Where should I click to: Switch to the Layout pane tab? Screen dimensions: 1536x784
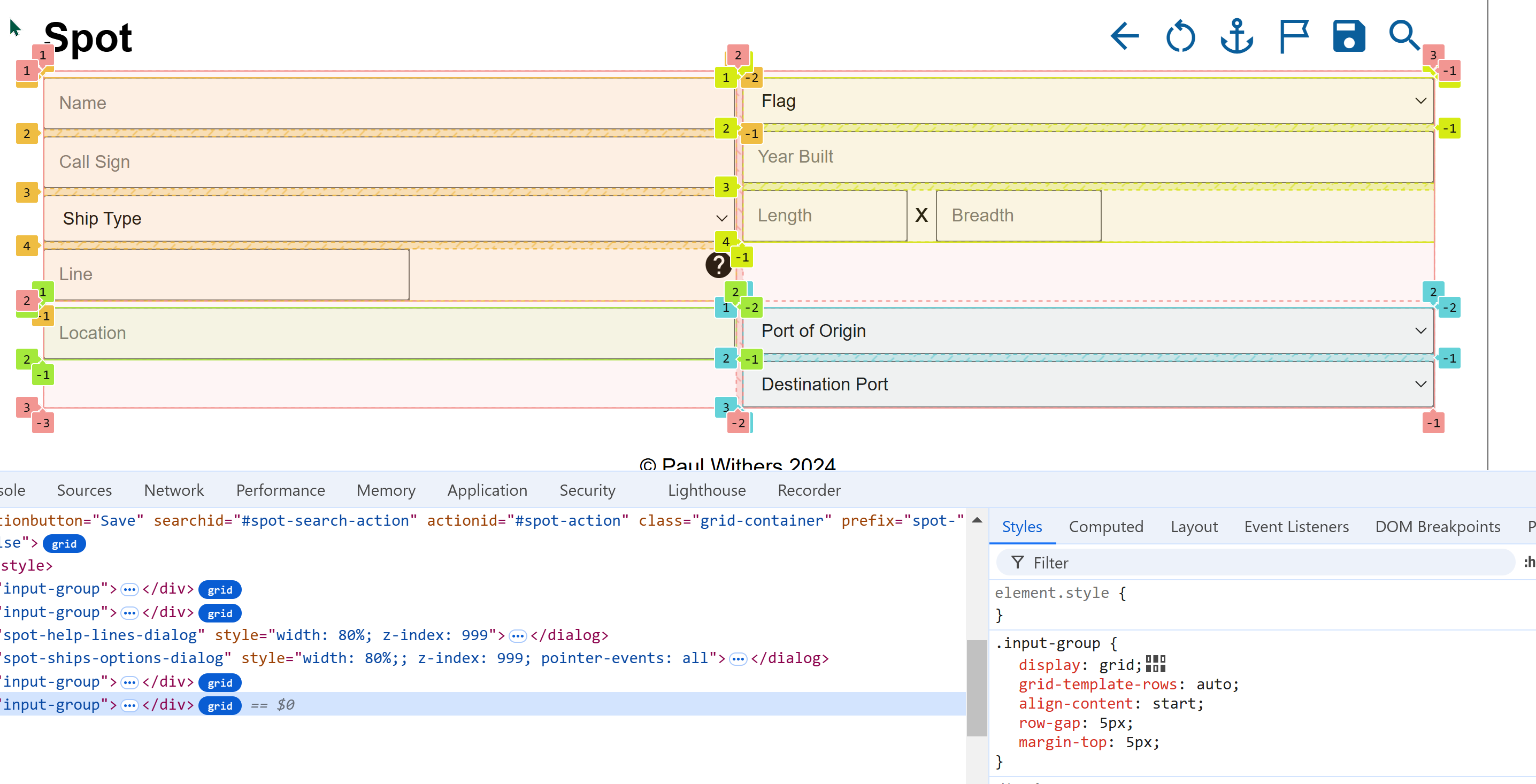1194,526
